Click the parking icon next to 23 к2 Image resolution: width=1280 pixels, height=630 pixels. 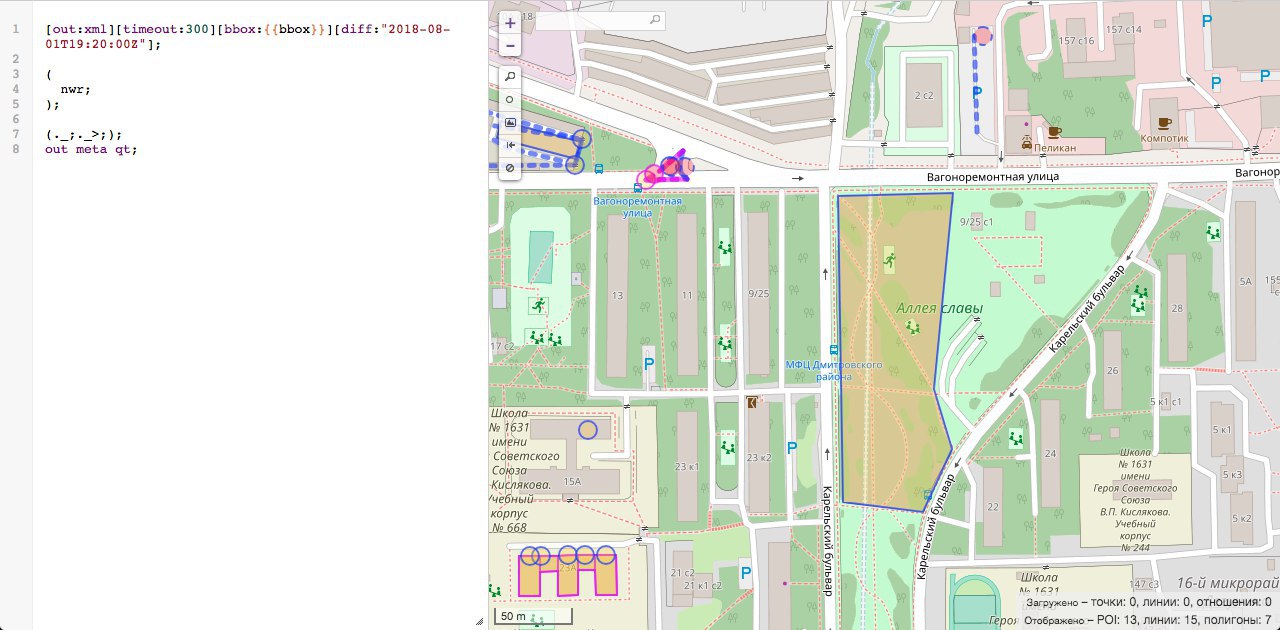click(792, 447)
